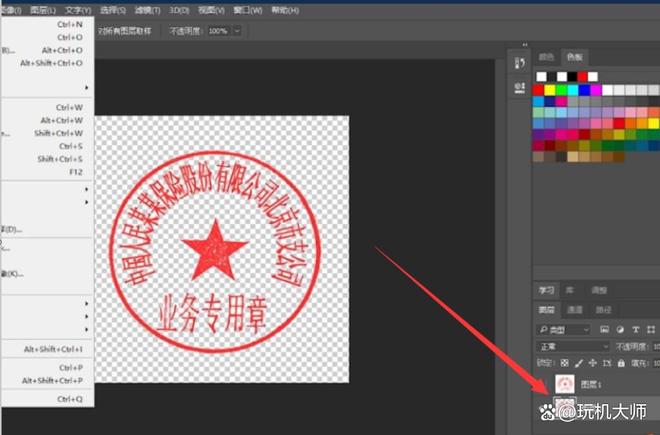Screen dimensions: 660x435
Task: Click the lock image pixels brush icon
Action: coord(577,362)
